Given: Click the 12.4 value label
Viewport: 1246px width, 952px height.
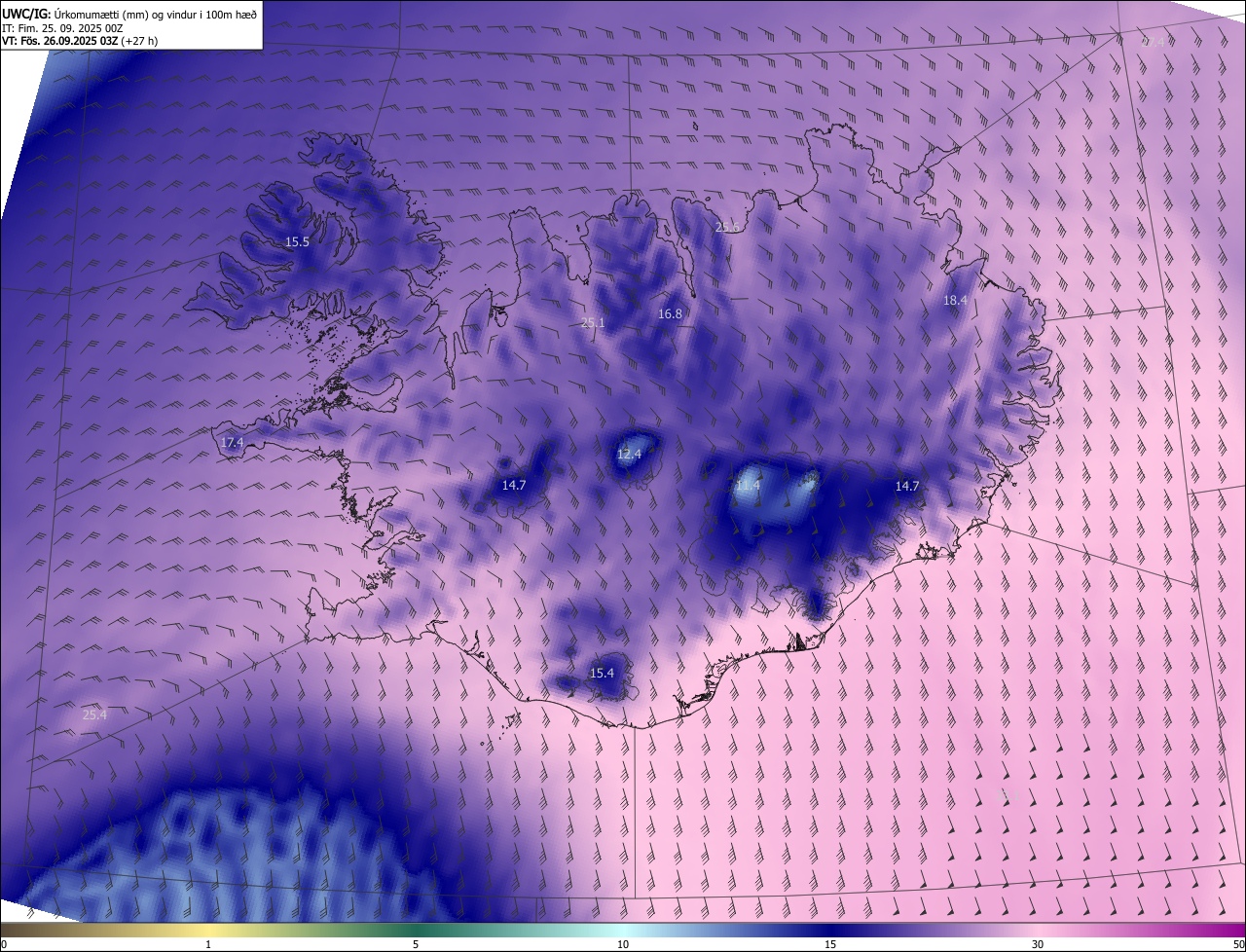Looking at the screenshot, I should pyautogui.click(x=629, y=454).
